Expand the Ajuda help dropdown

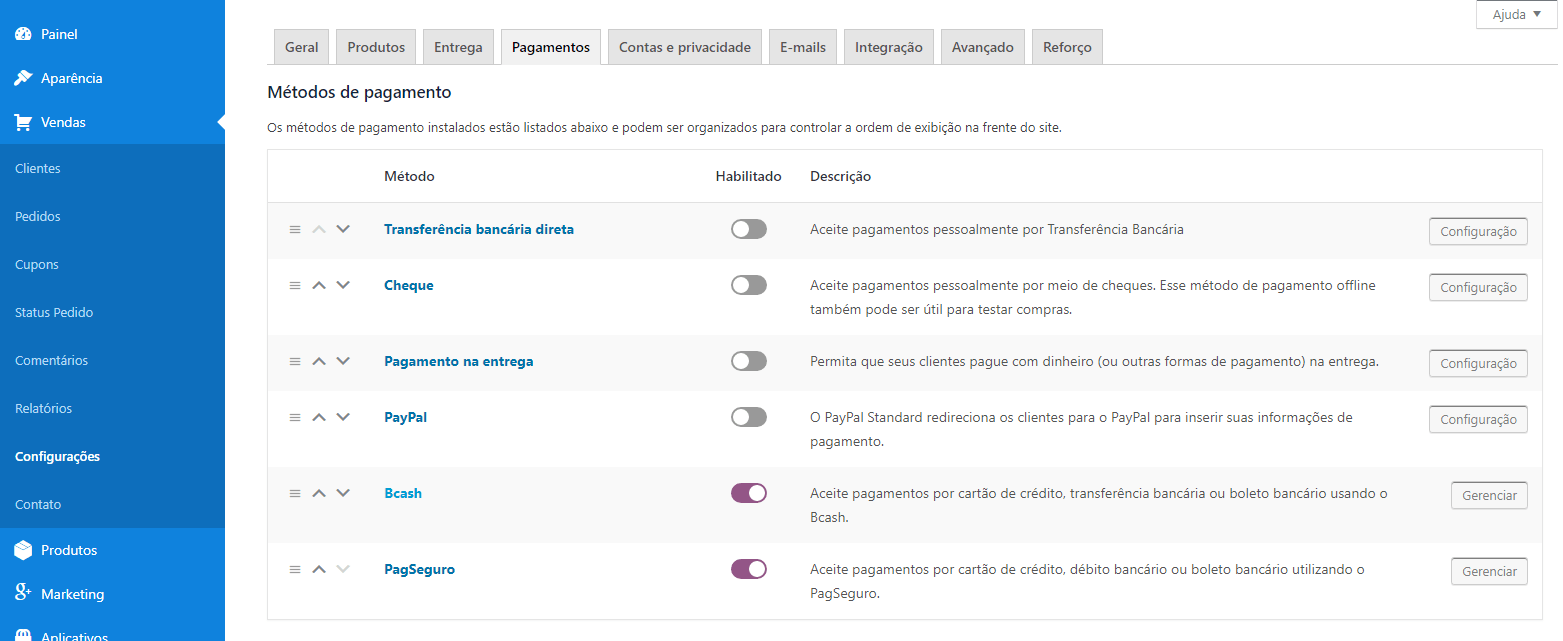[1516, 14]
